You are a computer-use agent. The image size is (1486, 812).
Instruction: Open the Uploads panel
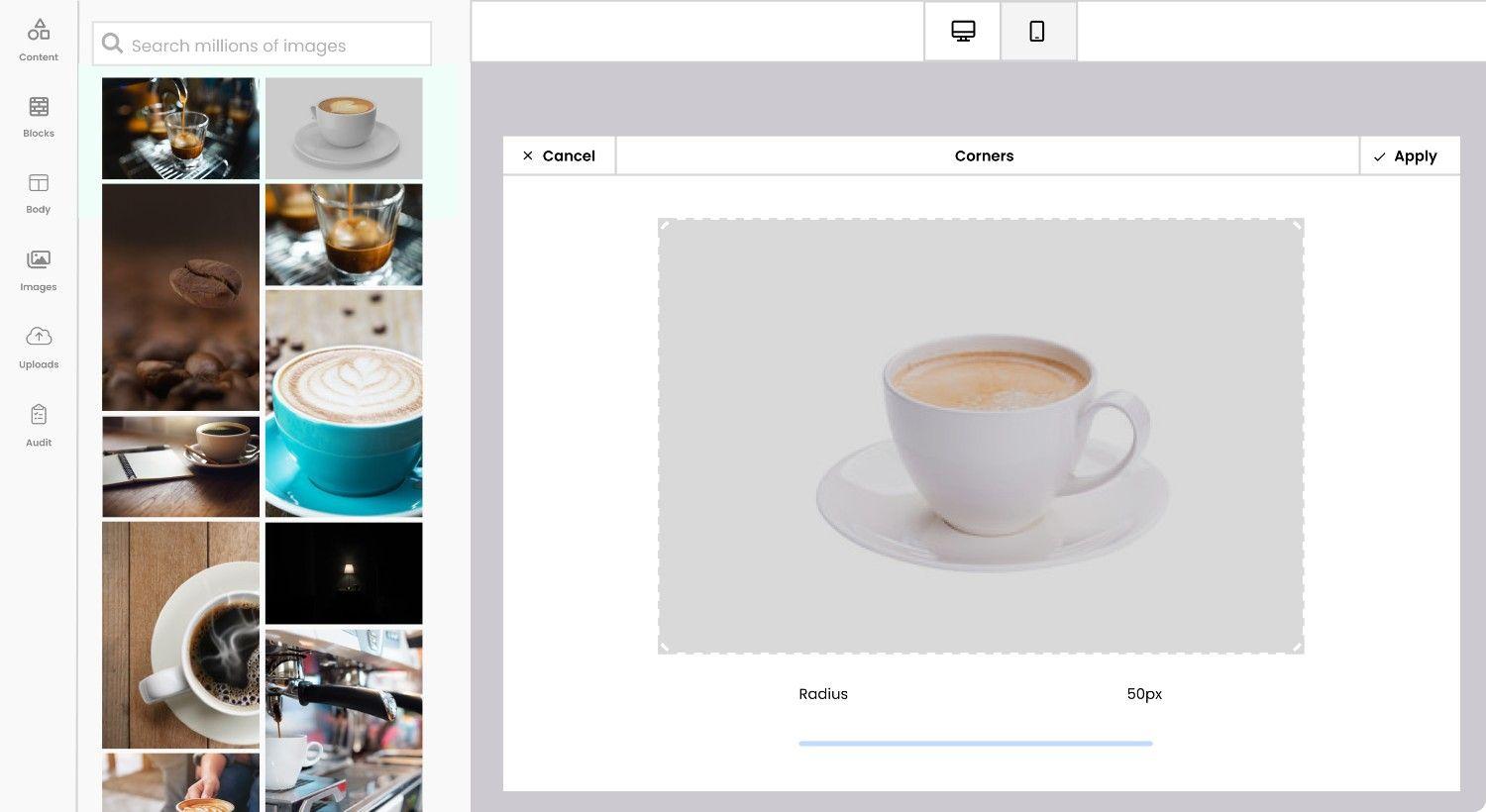coord(38,348)
